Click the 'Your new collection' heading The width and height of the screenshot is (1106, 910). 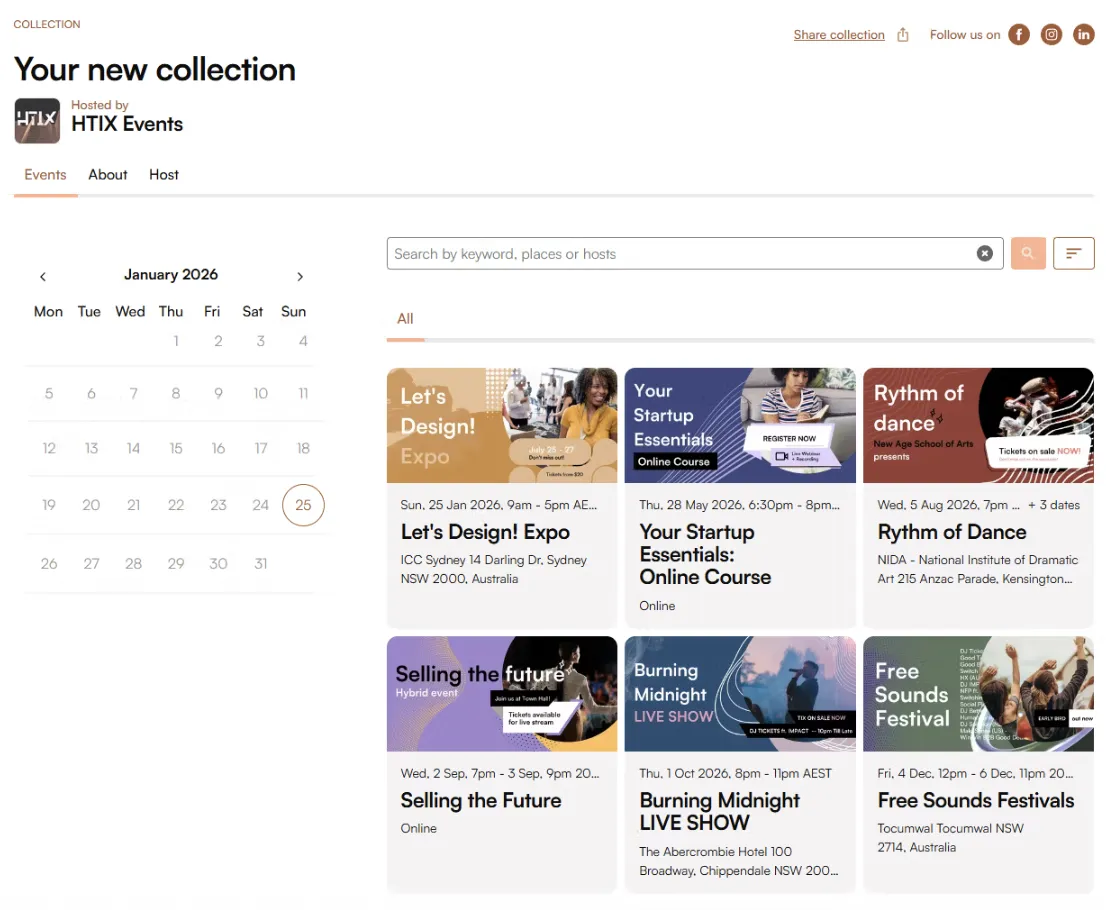pos(154,69)
